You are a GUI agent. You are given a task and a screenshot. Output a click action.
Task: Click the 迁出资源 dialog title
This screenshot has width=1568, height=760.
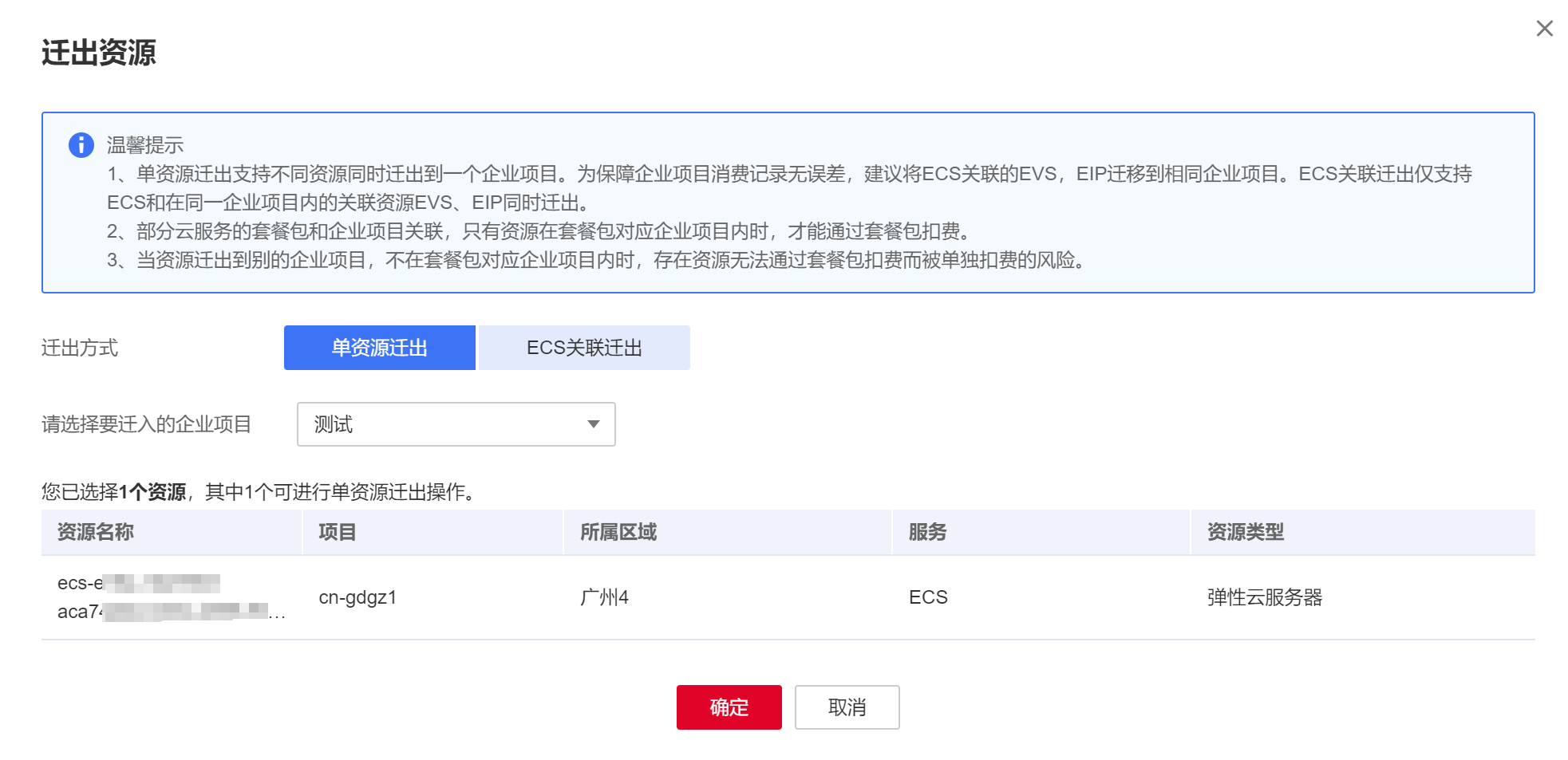[99, 53]
